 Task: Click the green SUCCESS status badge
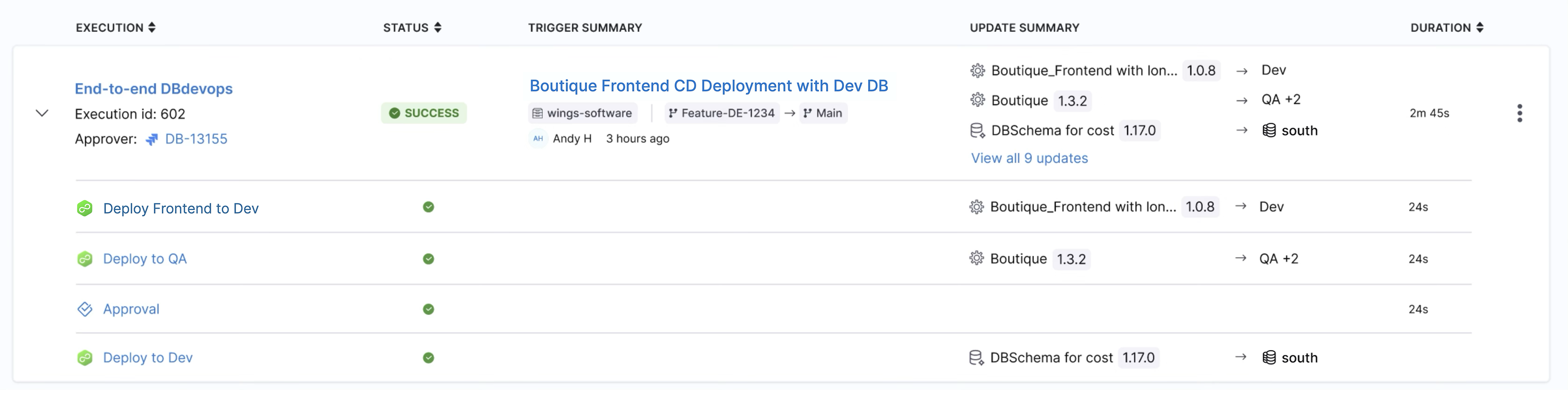(x=424, y=113)
